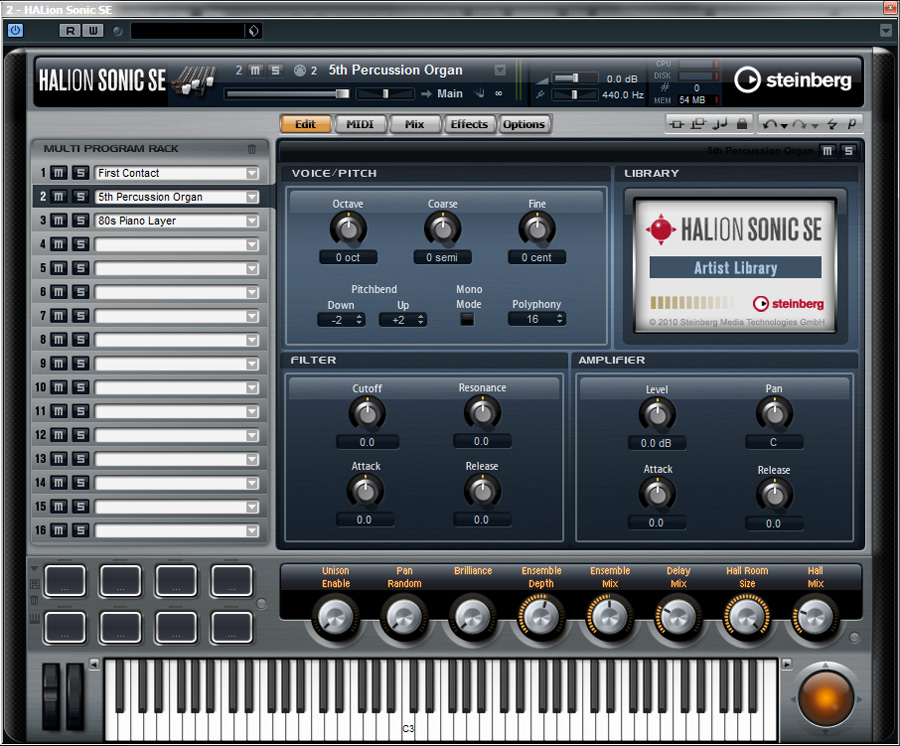Viewport: 900px width, 746px height.
Task: Click the empty program slot 4 field
Action: click(x=170, y=245)
